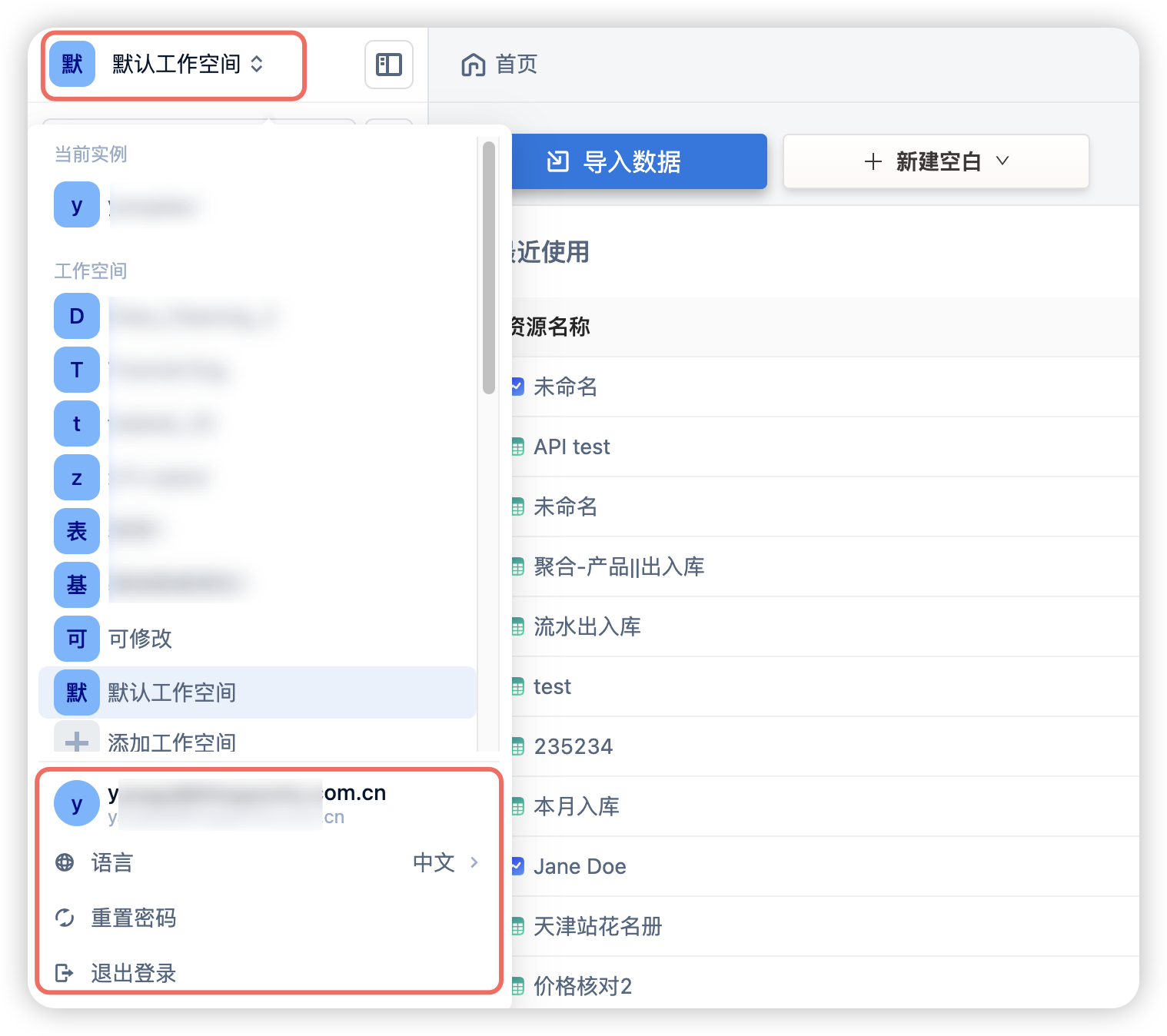Select the workspace with lowercase t avatar
Viewport: 1167px width, 1036px height.
point(77,423)
